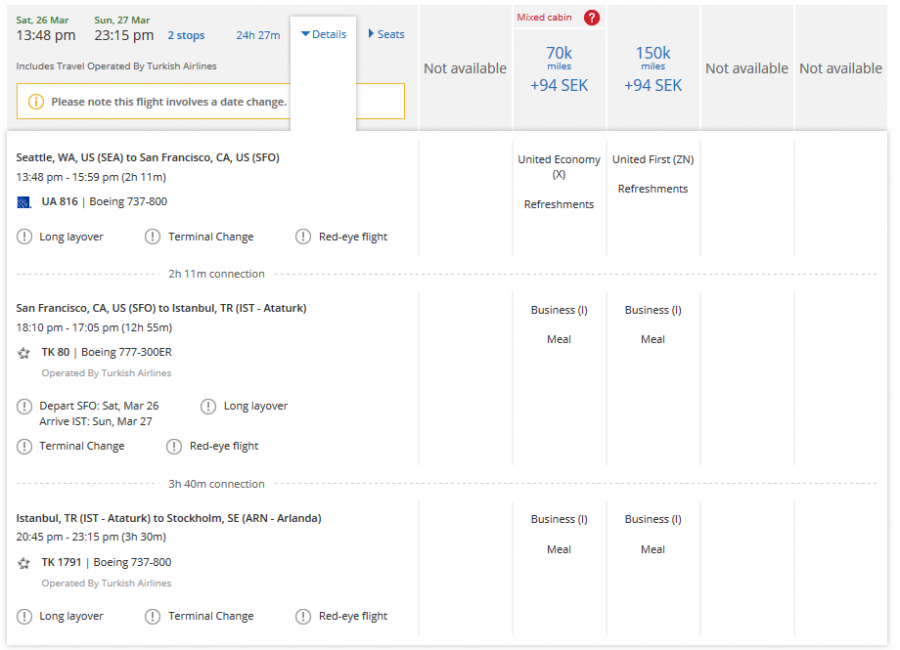
Task: Click Long layover warning icon under TK 80
Action: 208,407
